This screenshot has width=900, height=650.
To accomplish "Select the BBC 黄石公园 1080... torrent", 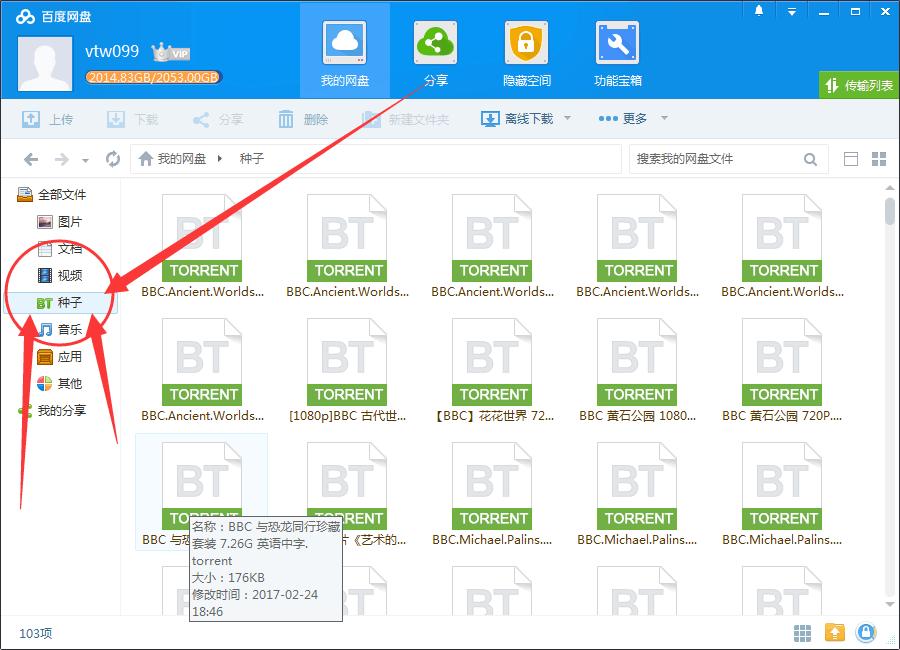I will click(637, 371).
